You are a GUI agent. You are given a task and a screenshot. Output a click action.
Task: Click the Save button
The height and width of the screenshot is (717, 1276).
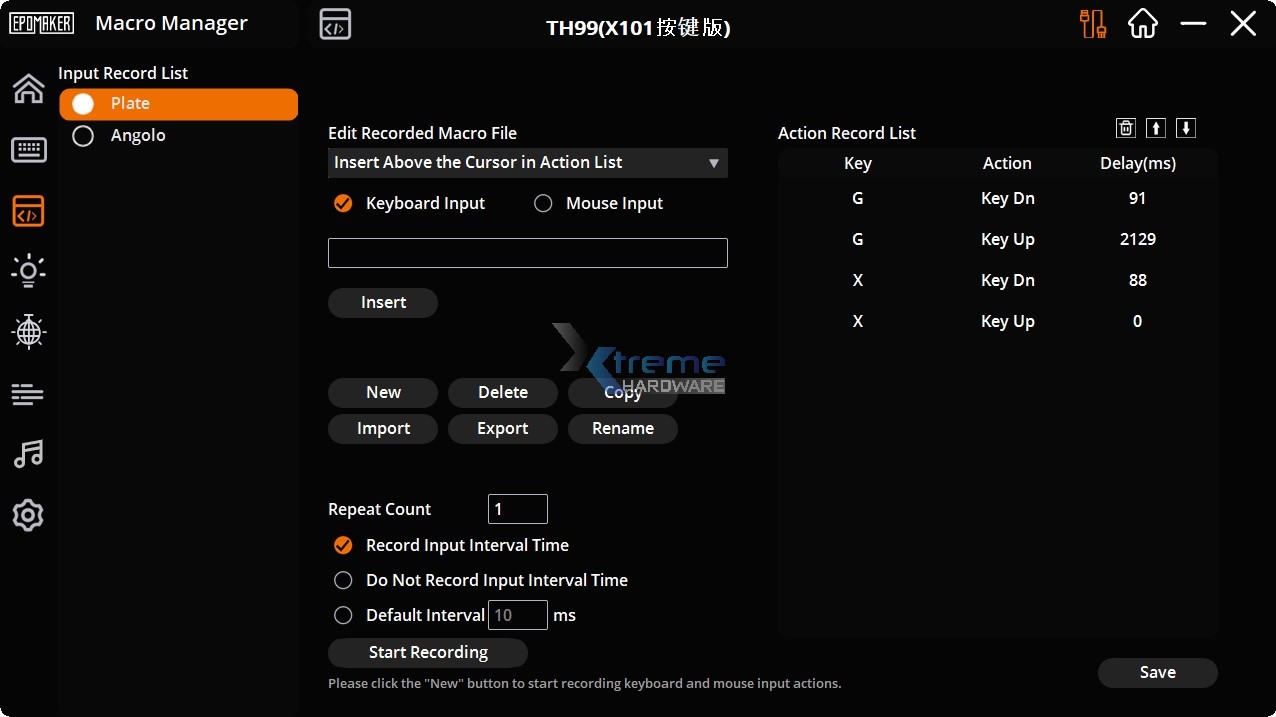[x=1157, y=672]
